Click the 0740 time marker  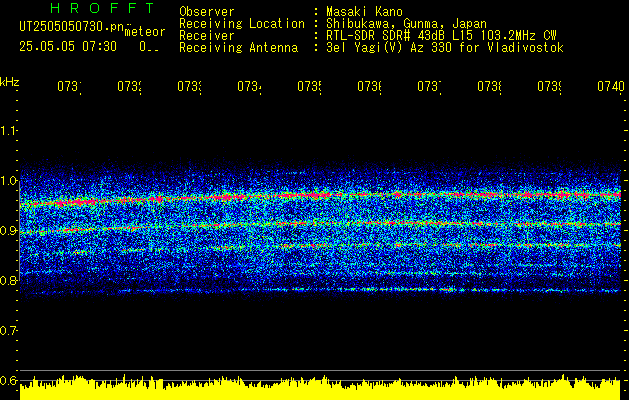(611, 86)
